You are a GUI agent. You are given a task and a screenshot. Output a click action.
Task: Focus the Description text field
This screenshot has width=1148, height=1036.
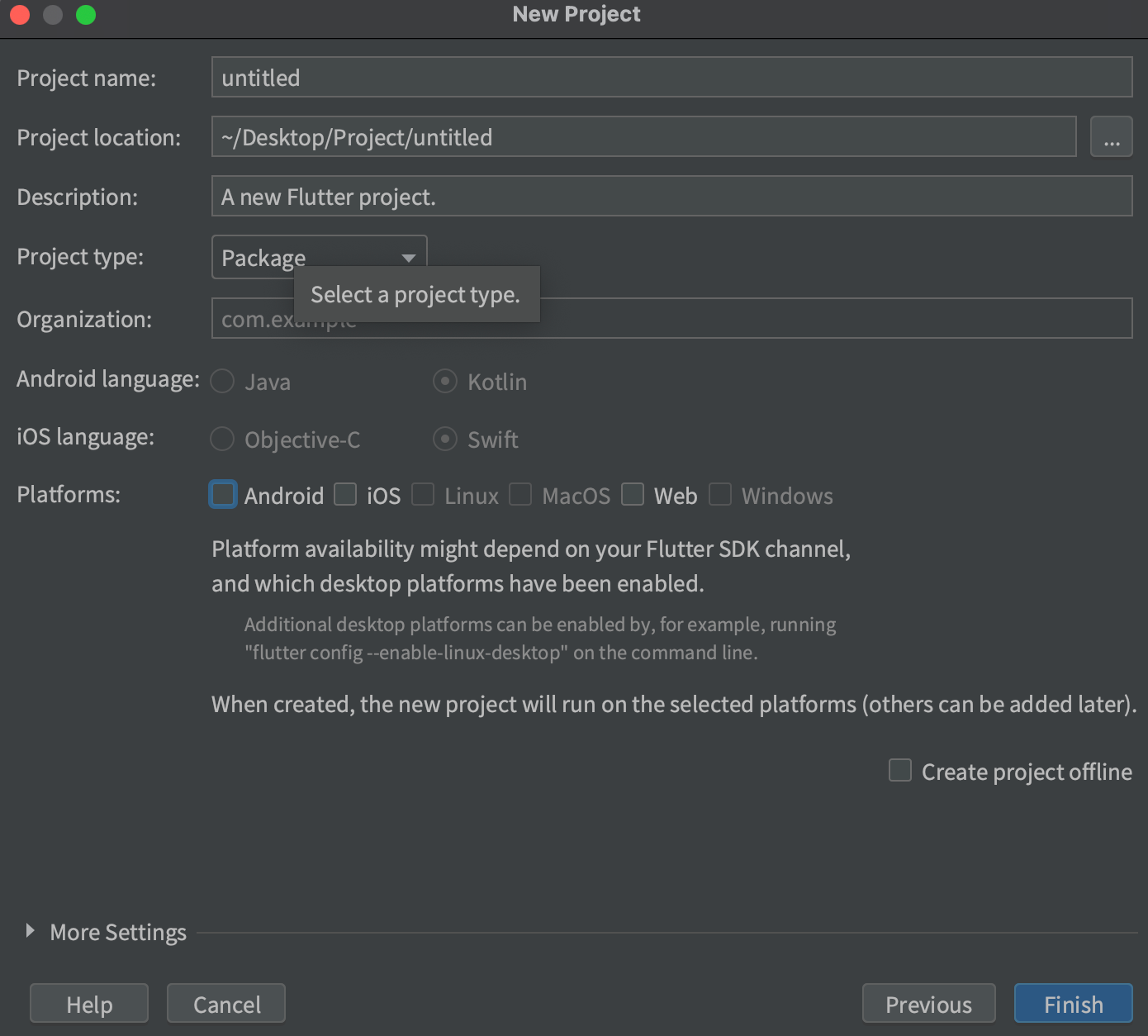point(671,197)
